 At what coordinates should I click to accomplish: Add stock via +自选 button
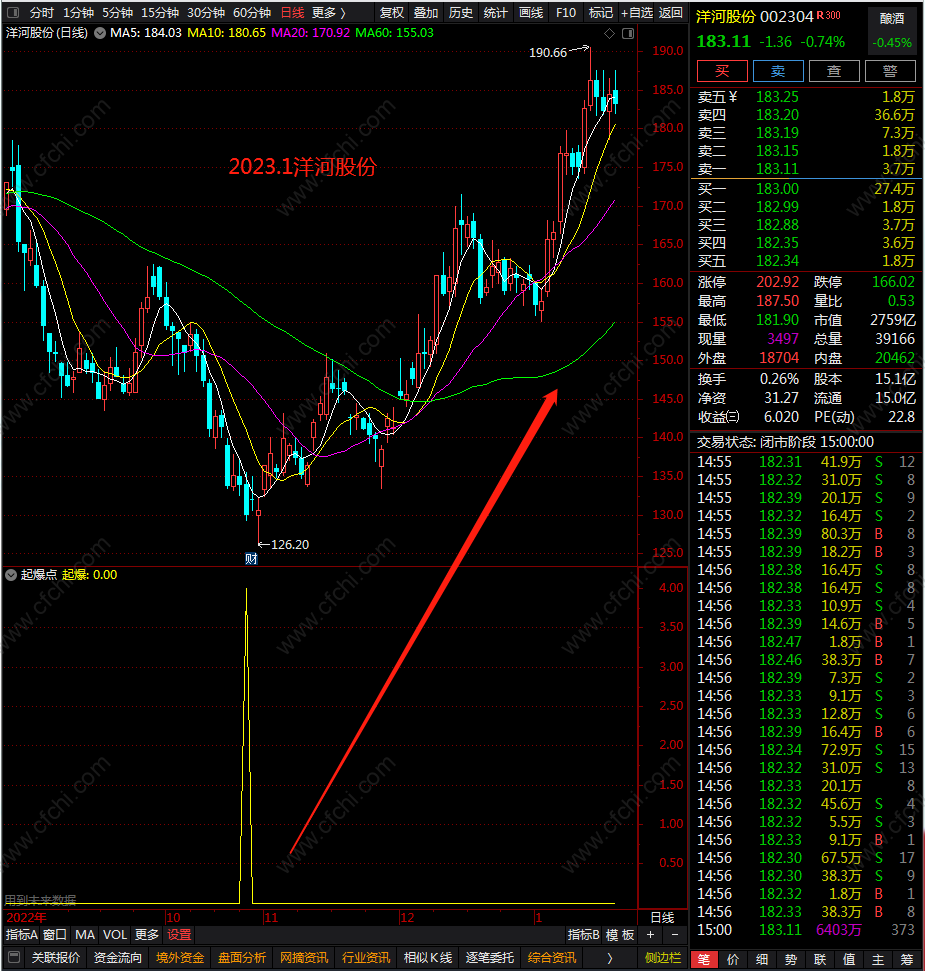(637, 12)
